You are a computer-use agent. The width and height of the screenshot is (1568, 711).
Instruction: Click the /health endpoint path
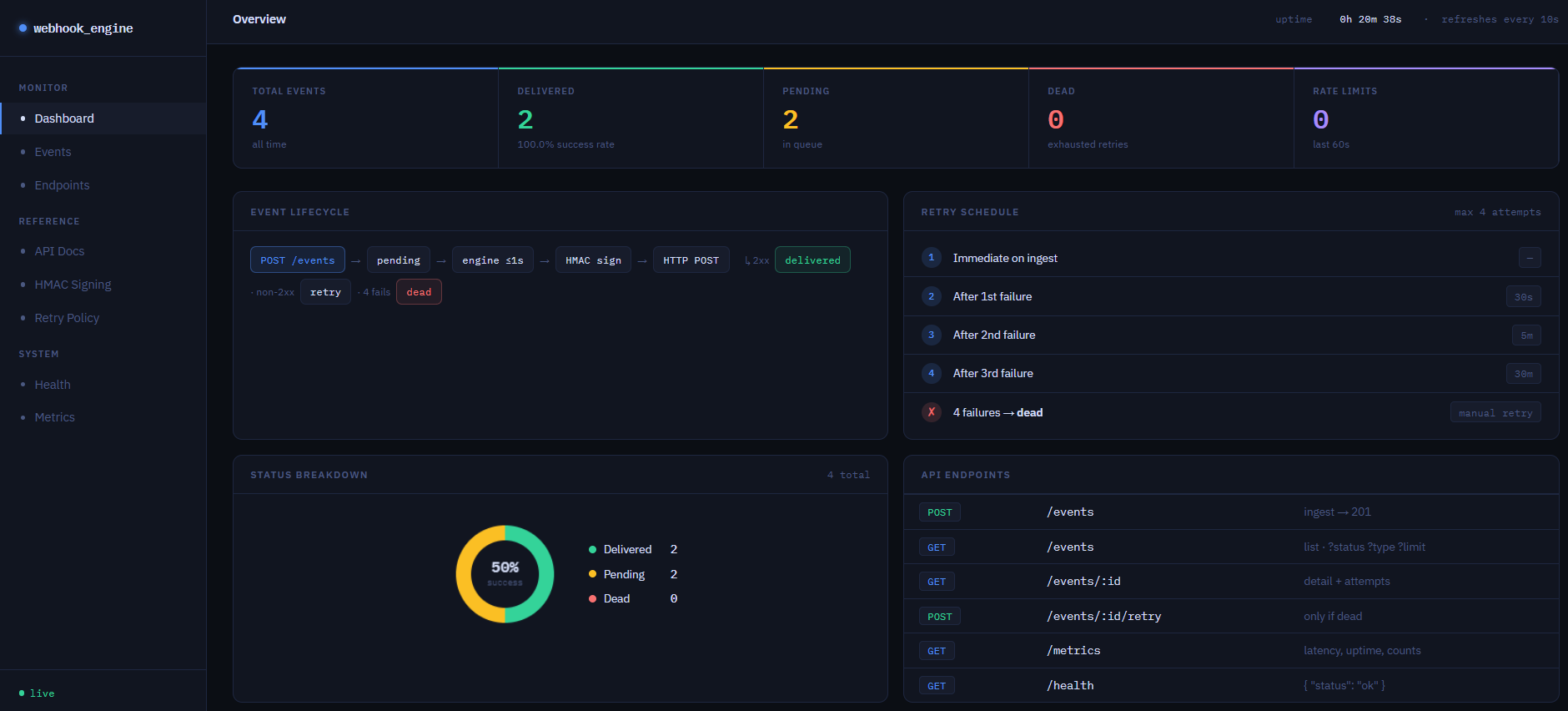click(1070, 685)
